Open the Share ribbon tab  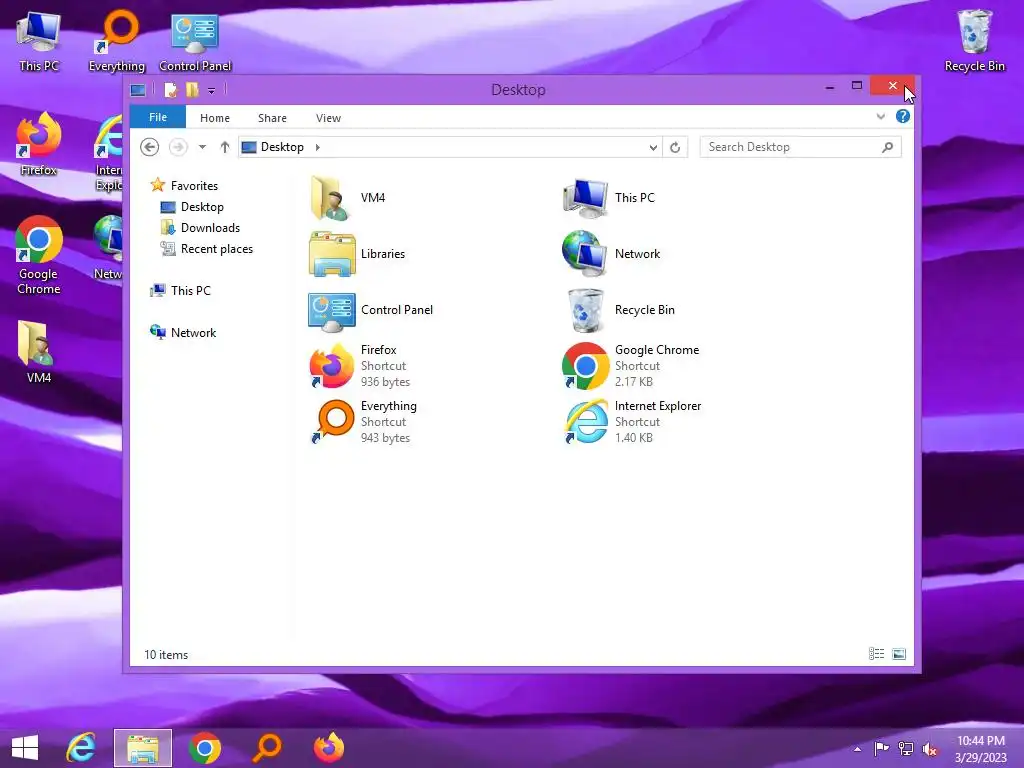click(x=272, y=118)
